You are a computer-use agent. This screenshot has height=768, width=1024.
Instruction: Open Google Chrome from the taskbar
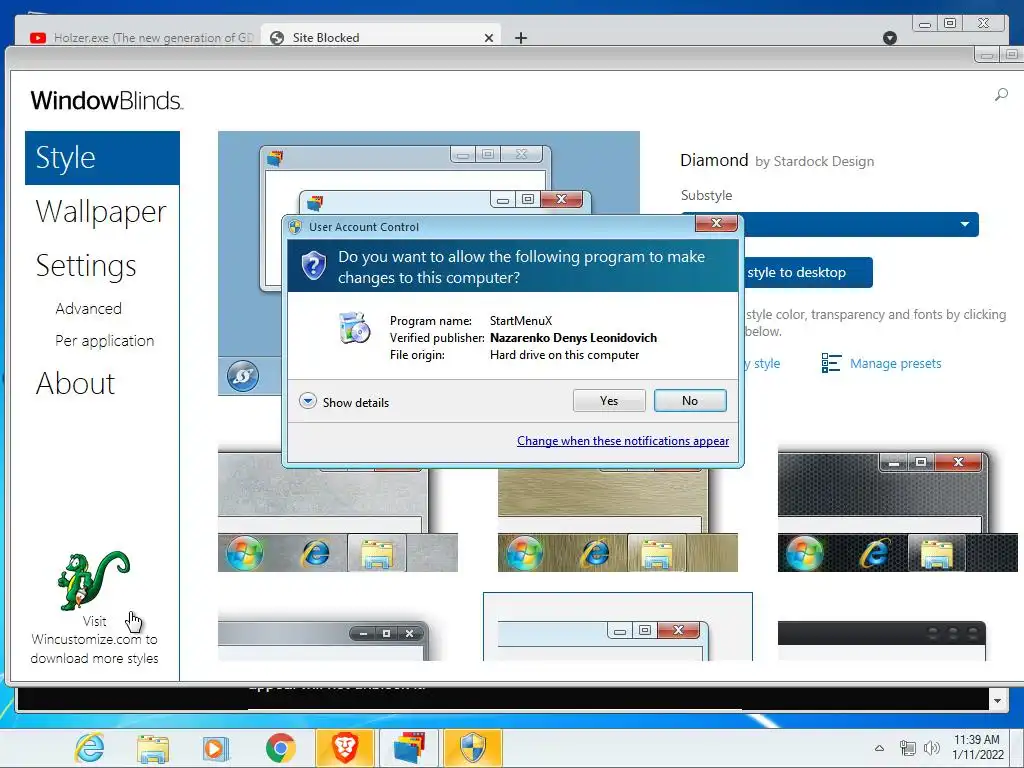pos(281,748)
